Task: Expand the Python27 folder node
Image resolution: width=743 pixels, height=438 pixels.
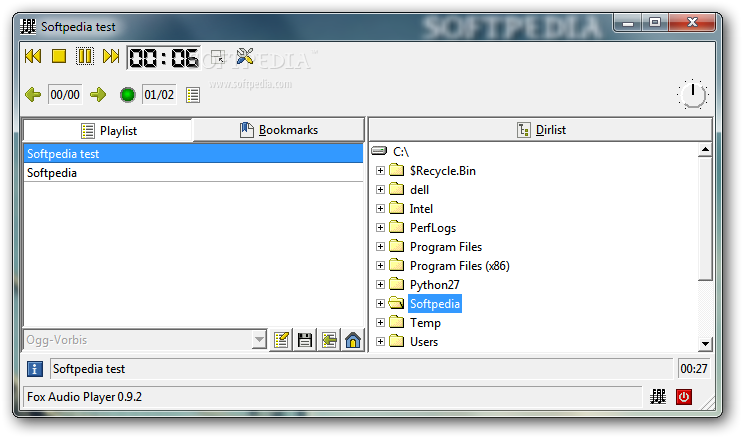Action: 380,284
